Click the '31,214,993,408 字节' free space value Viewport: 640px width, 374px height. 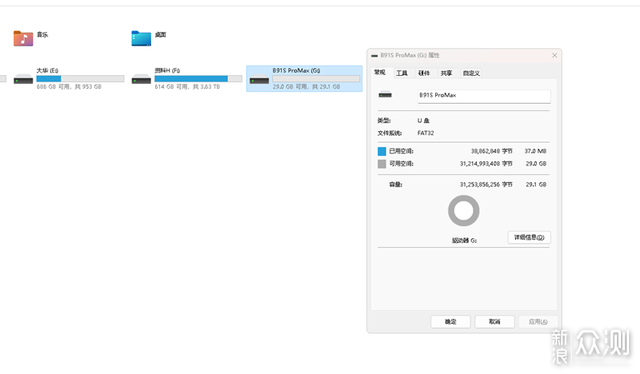click(486, 164)
